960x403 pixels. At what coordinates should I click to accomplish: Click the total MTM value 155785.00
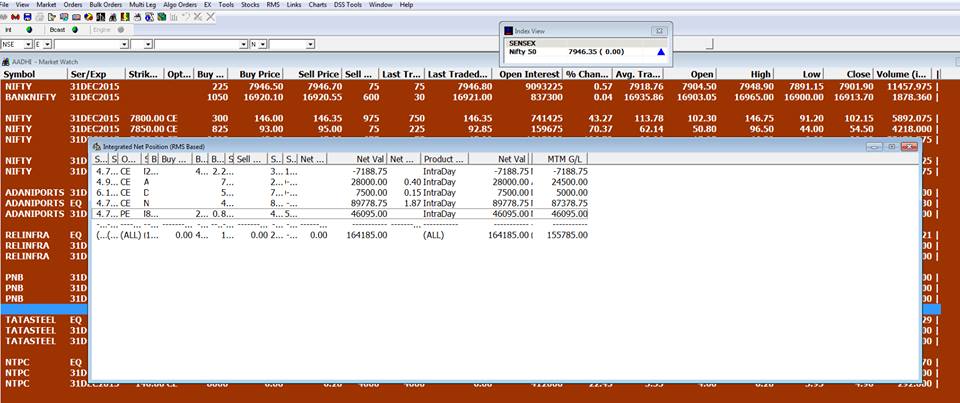(568, 235)
